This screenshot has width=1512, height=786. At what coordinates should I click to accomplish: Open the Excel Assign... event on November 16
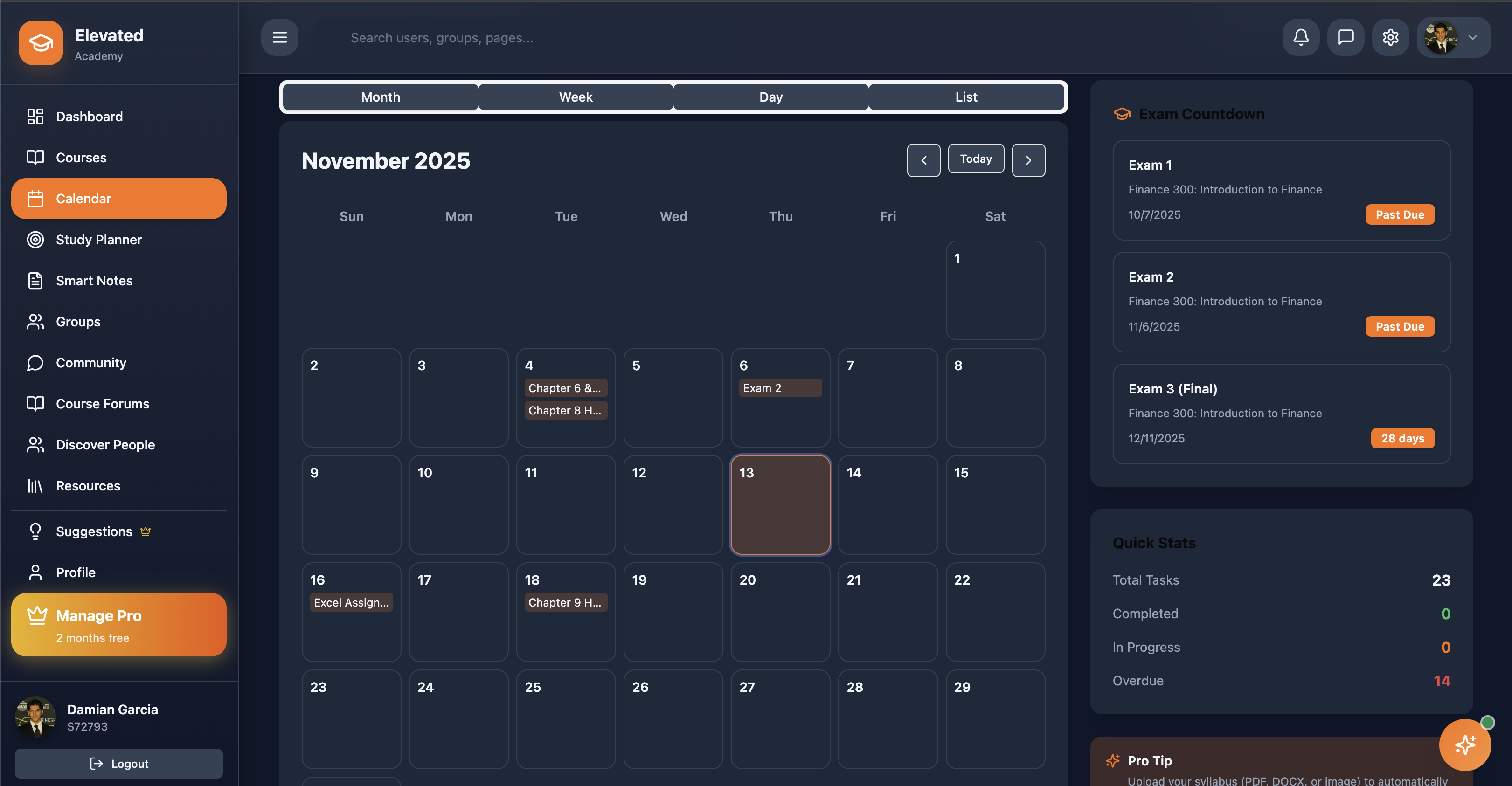coord(351,602)
